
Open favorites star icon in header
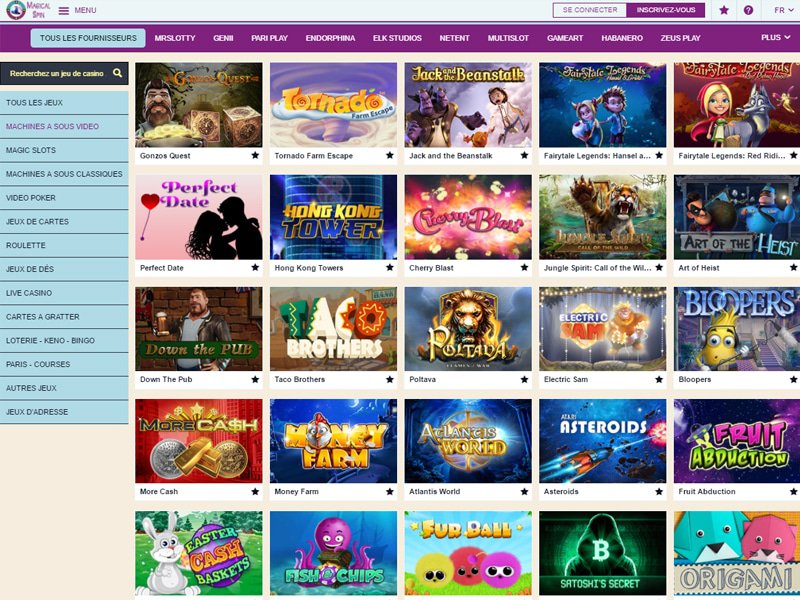click(x=723, y=10)
